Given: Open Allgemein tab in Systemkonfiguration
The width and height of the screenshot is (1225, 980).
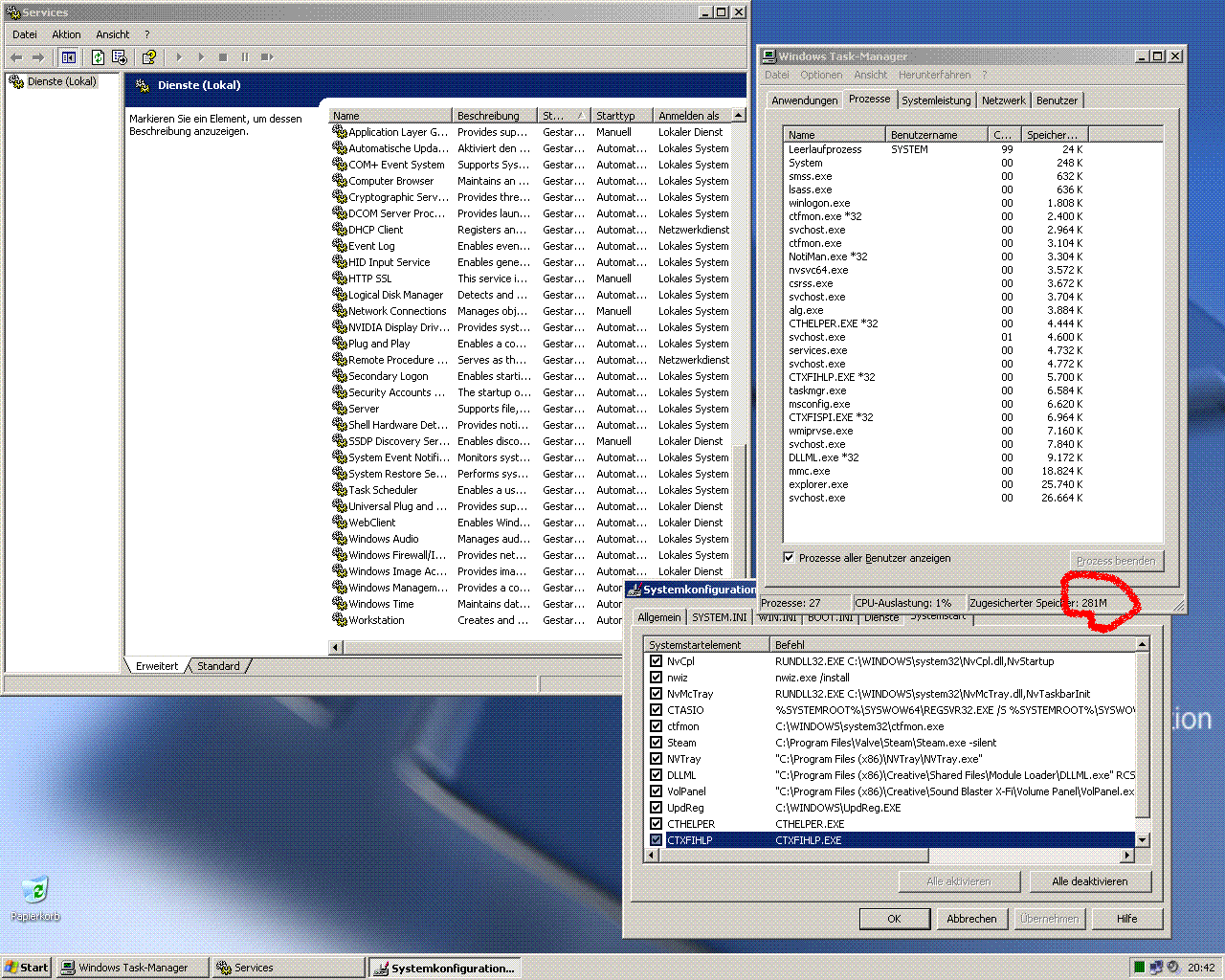Looking at the screenshot, I should [659, 617].
